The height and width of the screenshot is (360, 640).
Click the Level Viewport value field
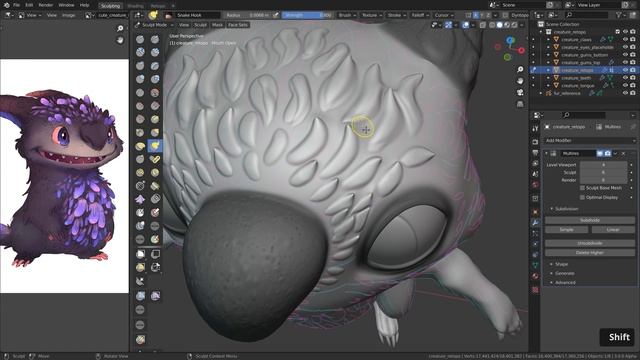(x=603, y=164)
